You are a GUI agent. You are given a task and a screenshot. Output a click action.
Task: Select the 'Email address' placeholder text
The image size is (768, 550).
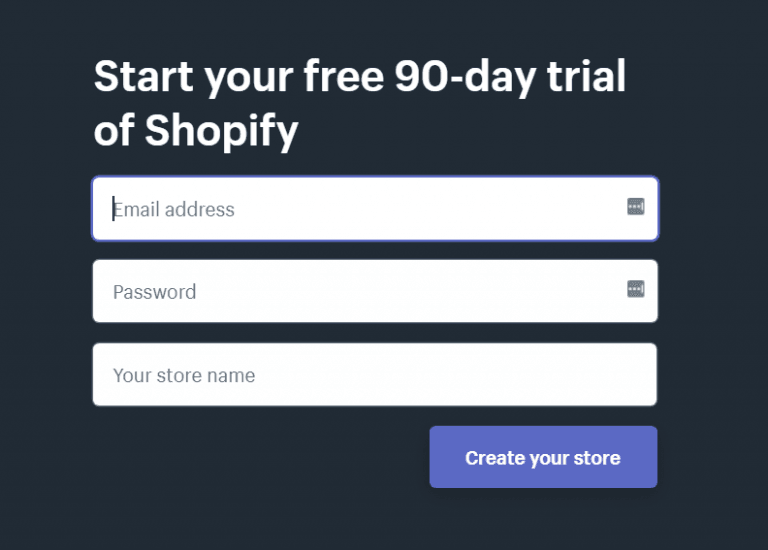click(x=174, y=210)
